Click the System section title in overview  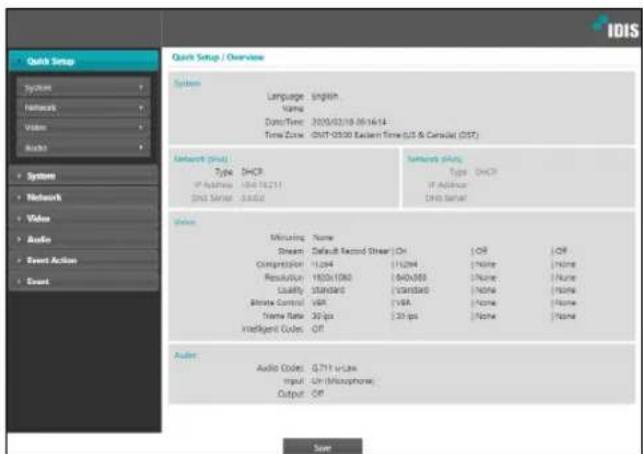click(x=187, y=83)
